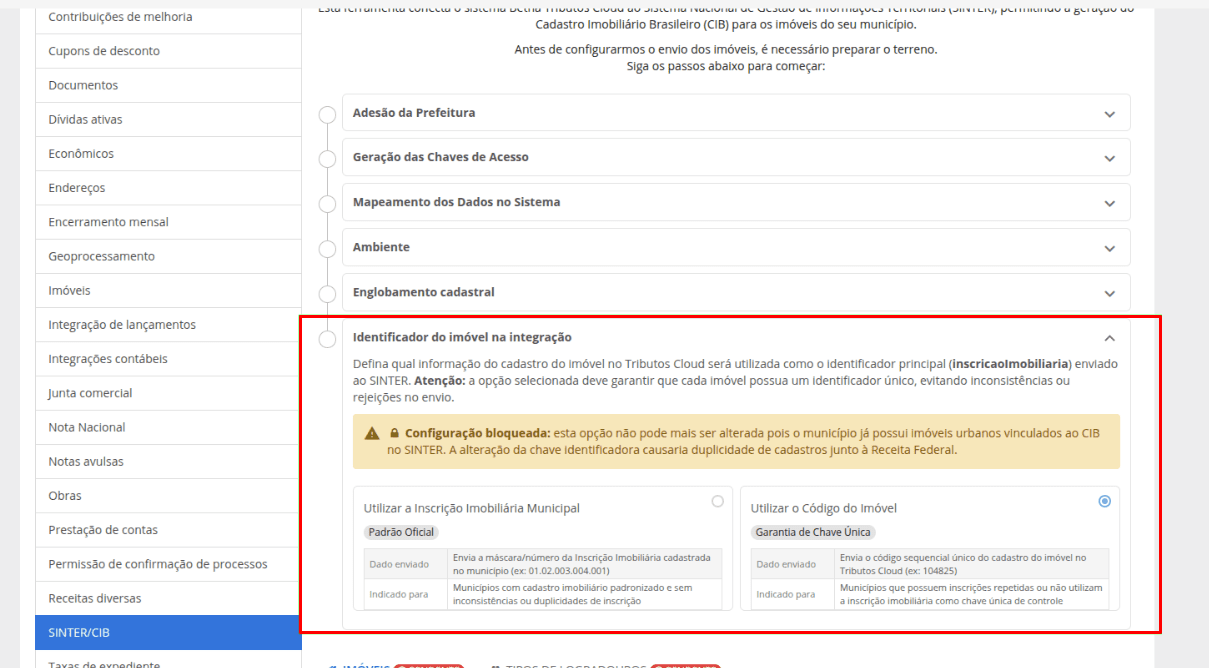Expand Adesão da Prefeitura using its chevron
This screenshot has height=668, width=1209.
(x=1109, y=114)
